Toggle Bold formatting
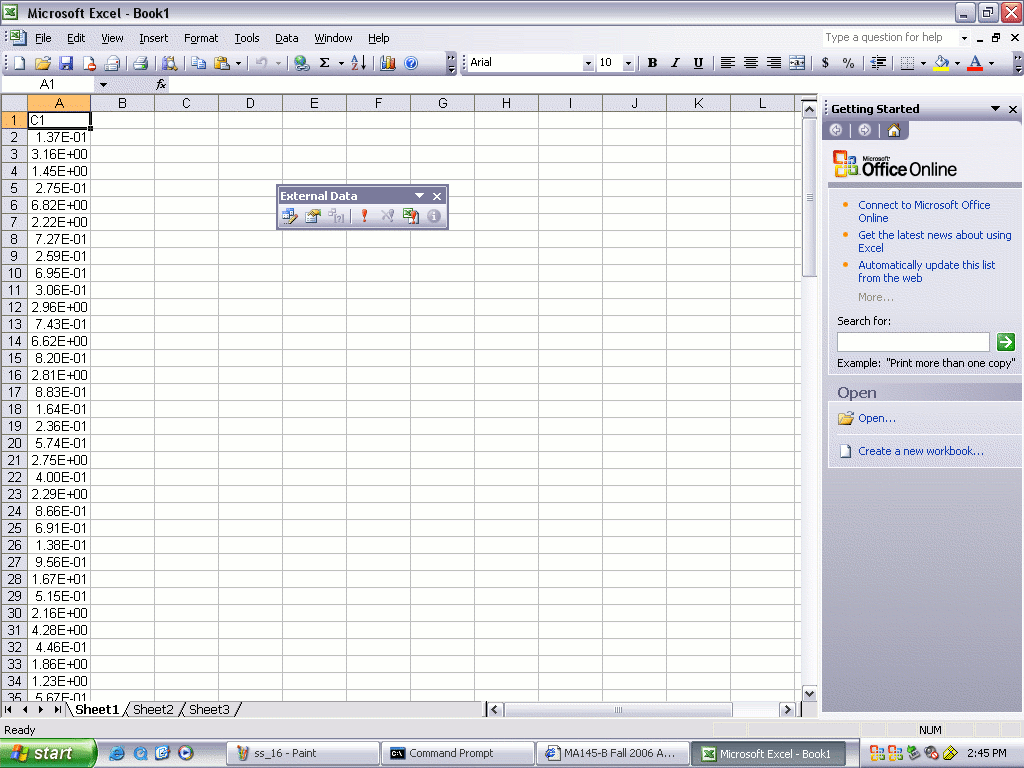The image size is (1024, 768). pos(652,63)
